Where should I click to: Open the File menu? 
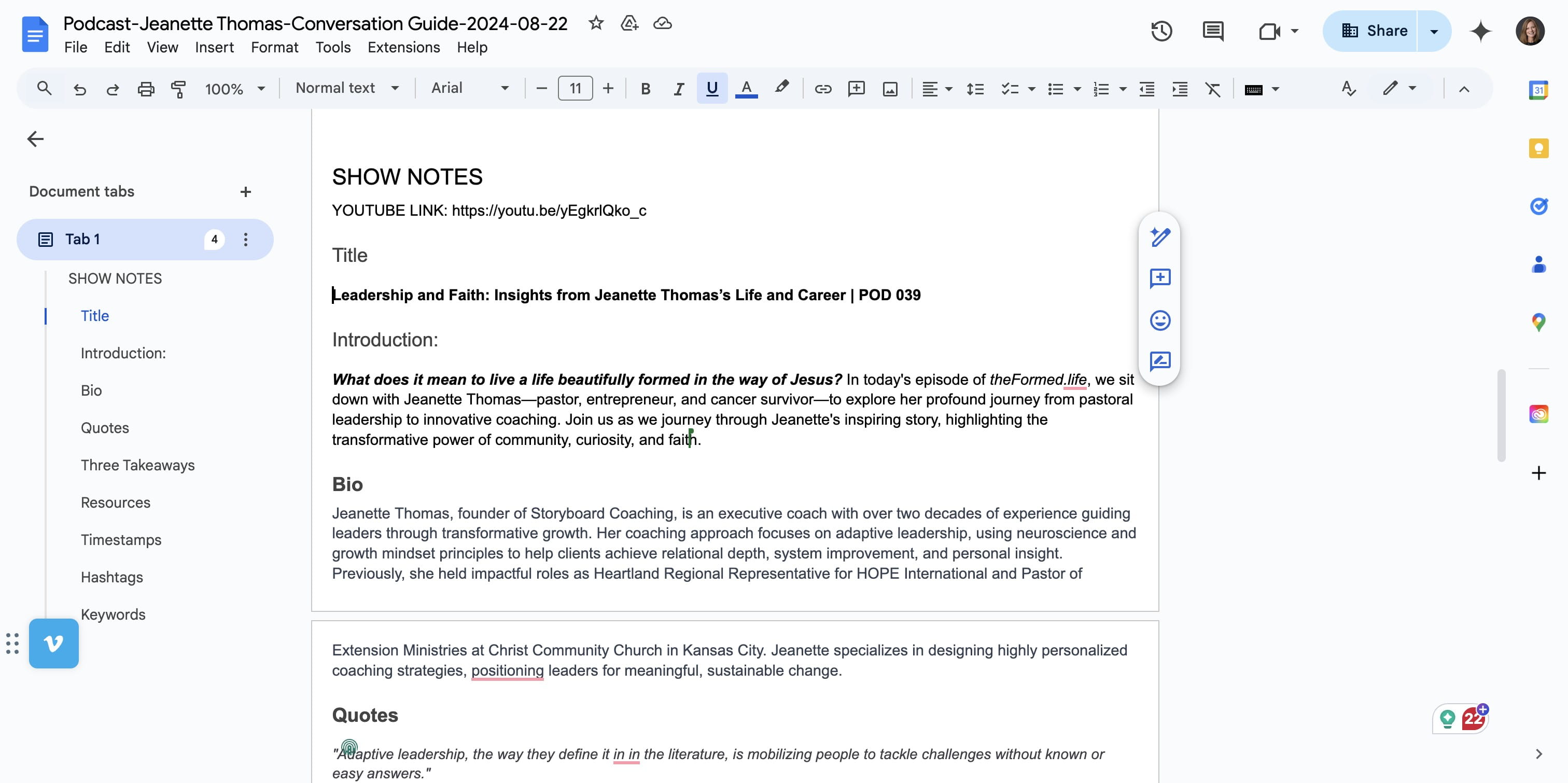76,48
